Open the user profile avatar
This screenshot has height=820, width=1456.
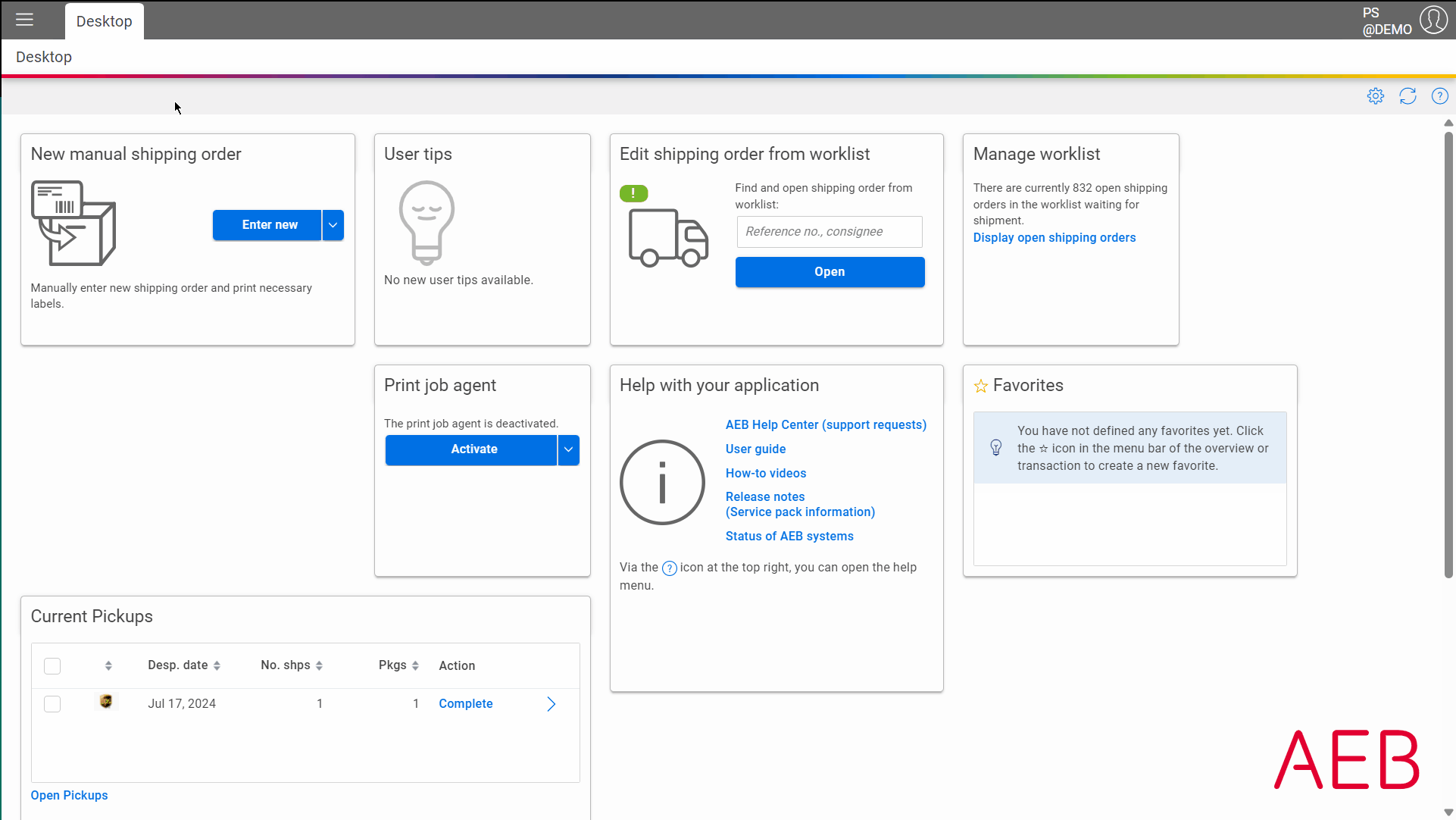click(x=1433, y=20)
